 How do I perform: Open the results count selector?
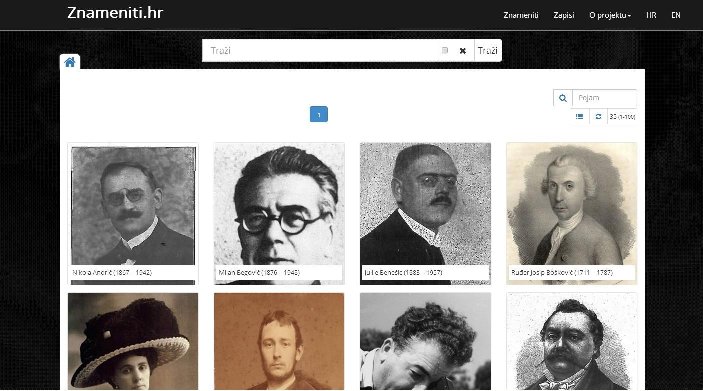[x=622, y=117]
